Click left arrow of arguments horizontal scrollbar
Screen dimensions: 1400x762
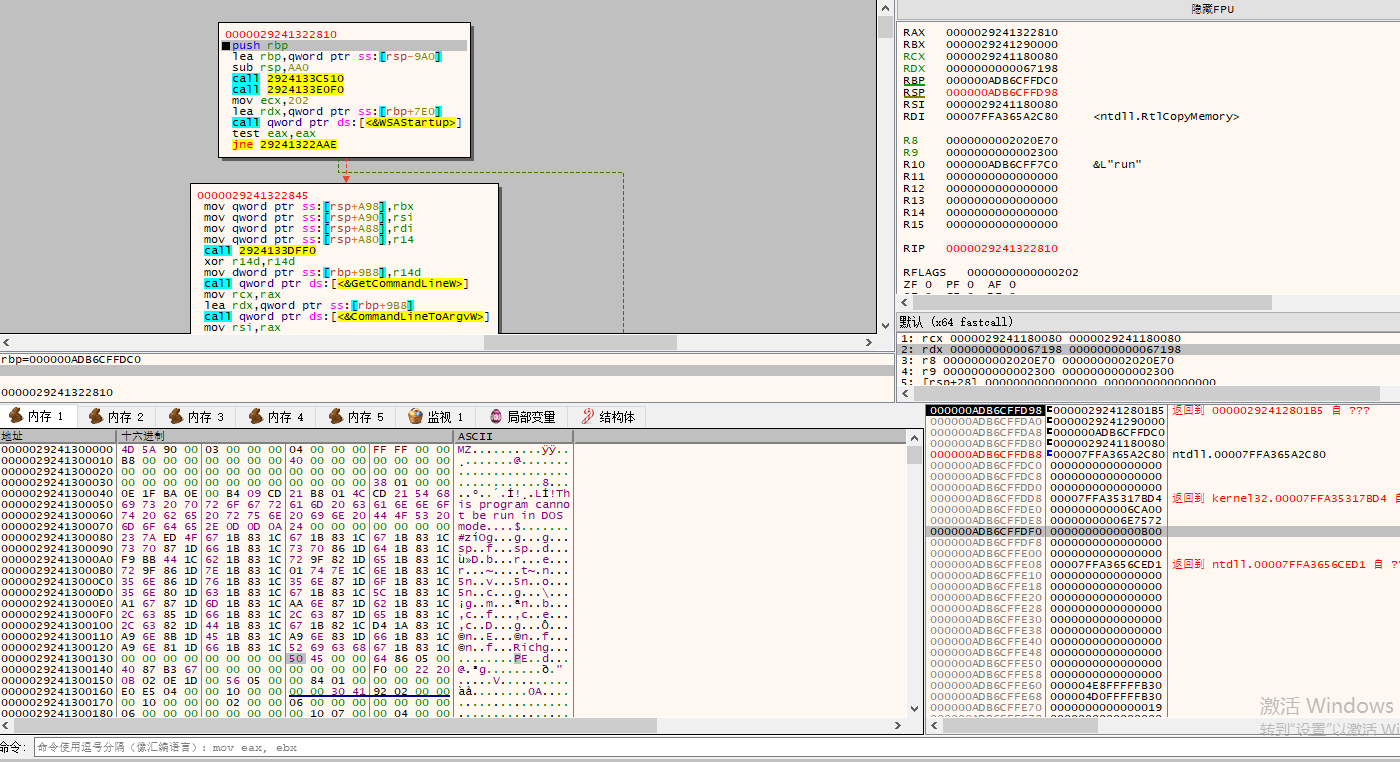coord(906,394)
